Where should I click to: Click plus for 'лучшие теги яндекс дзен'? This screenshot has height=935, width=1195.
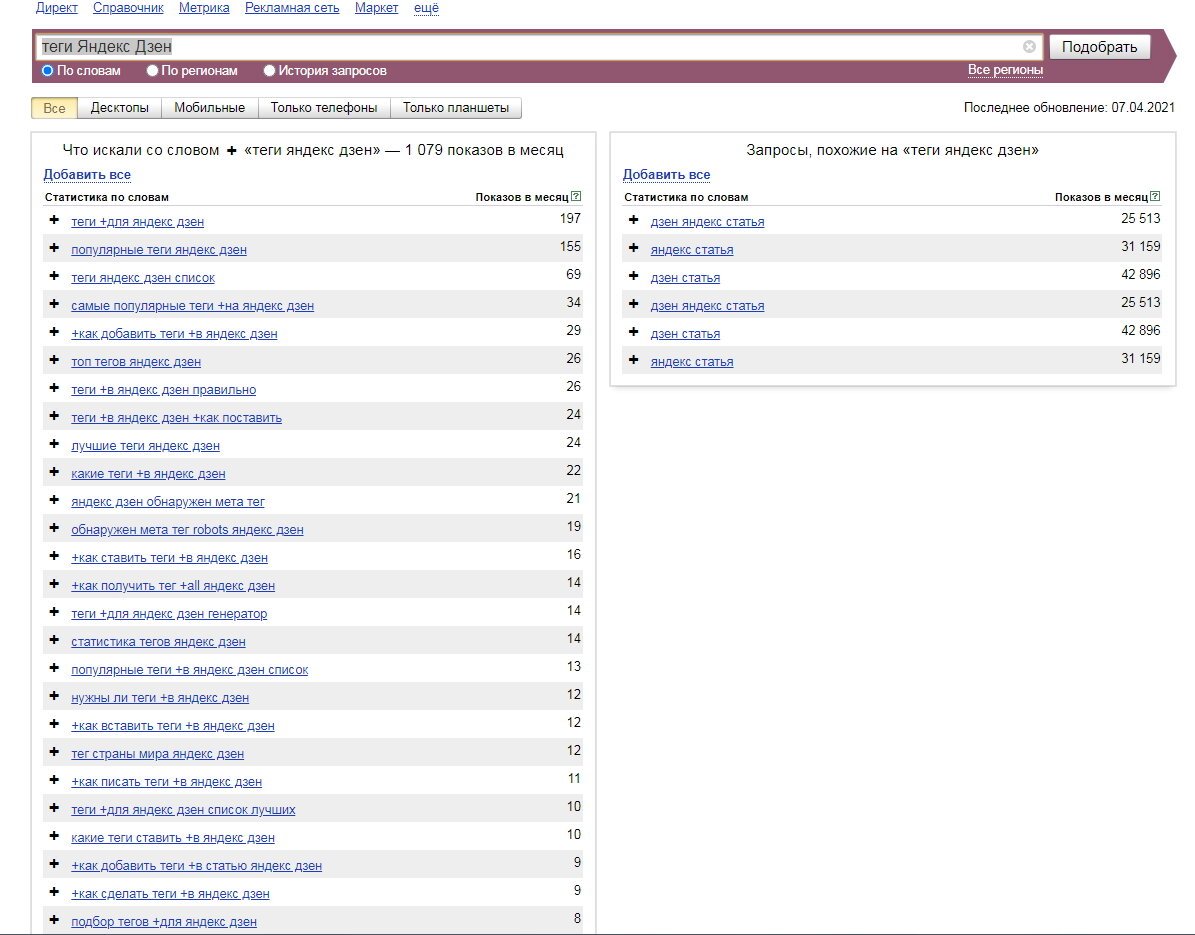click(54, 444)
